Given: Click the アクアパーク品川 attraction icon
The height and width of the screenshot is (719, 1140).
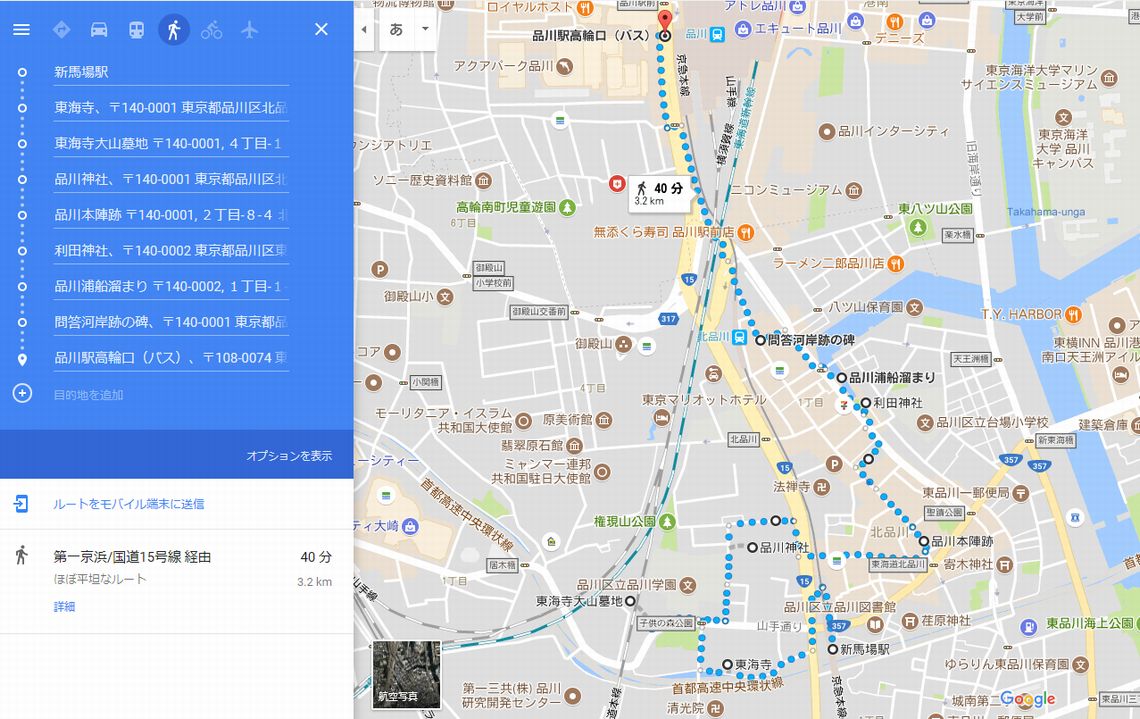Looking at the screenshot, I should (564, 67).
